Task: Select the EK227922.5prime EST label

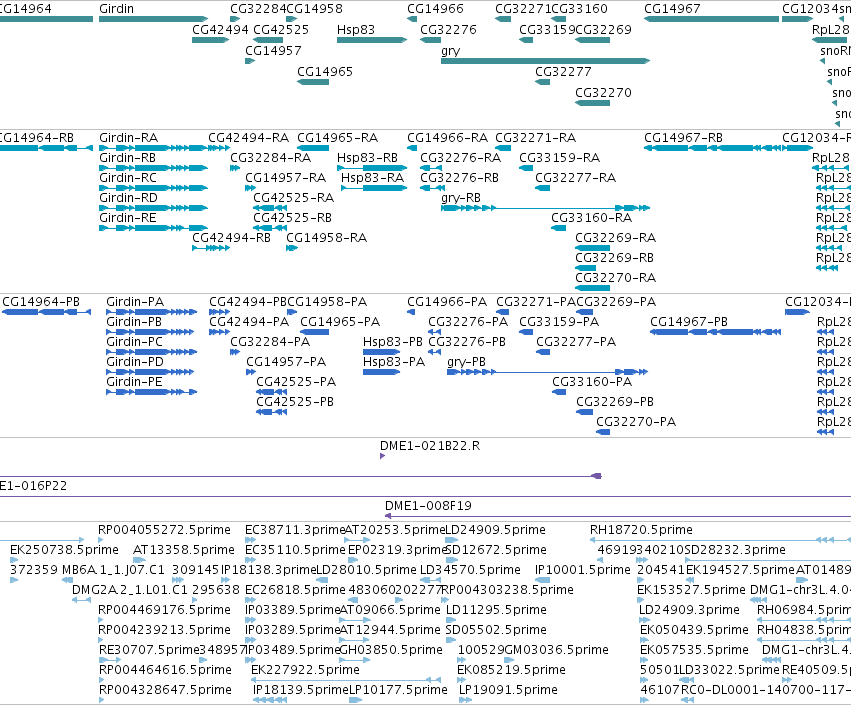Action: (x=305, y=670)
